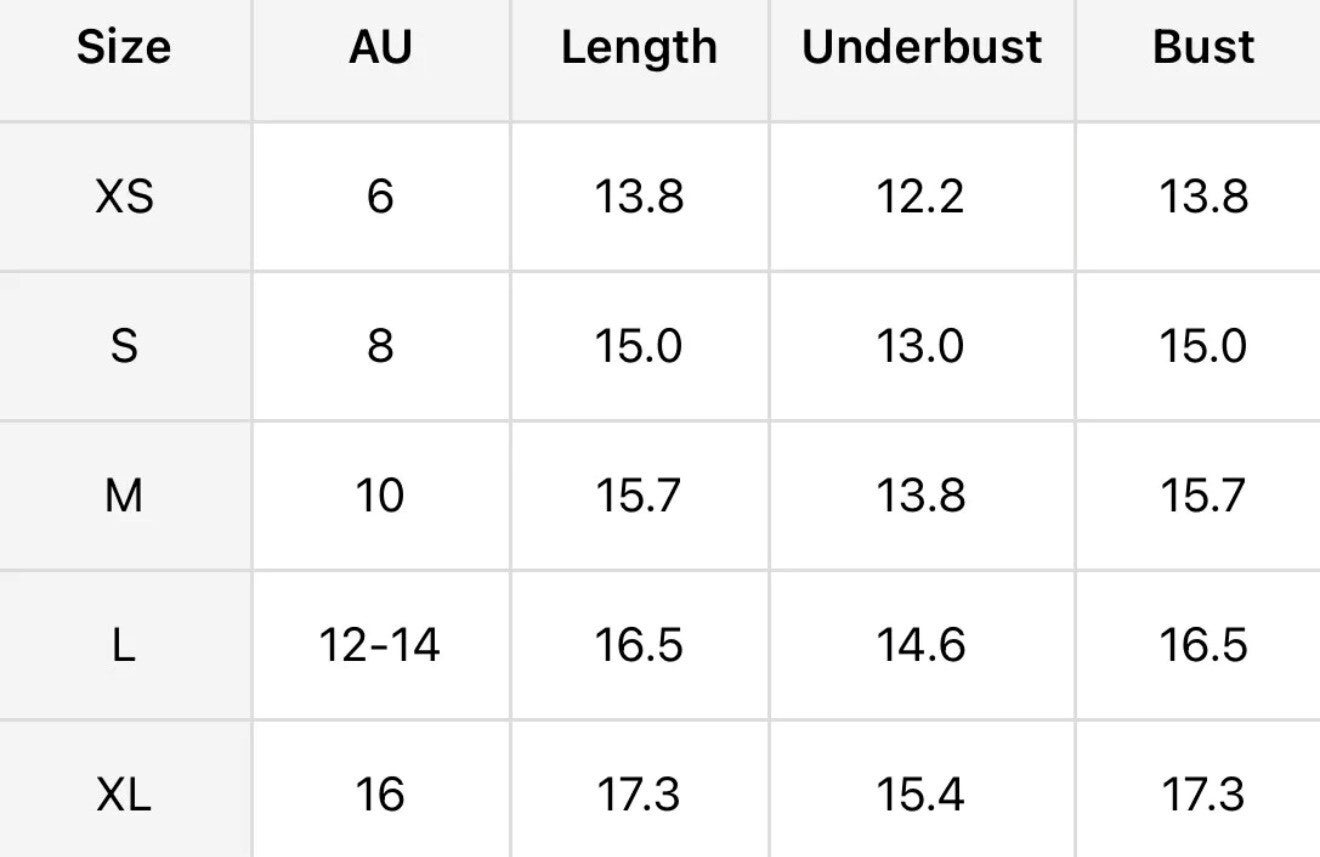Image resolution: width=1320 pixels, height=857 pixels.
Task: Click the Underbust 12.2 cell
Action: coord(921,196)
